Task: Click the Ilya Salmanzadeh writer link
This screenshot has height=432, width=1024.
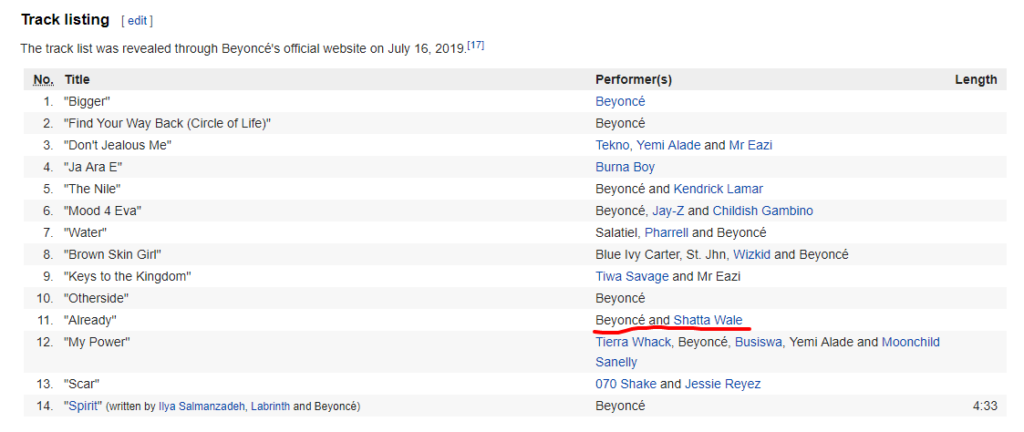Action: pyautogui.click(x=202, y=407)
